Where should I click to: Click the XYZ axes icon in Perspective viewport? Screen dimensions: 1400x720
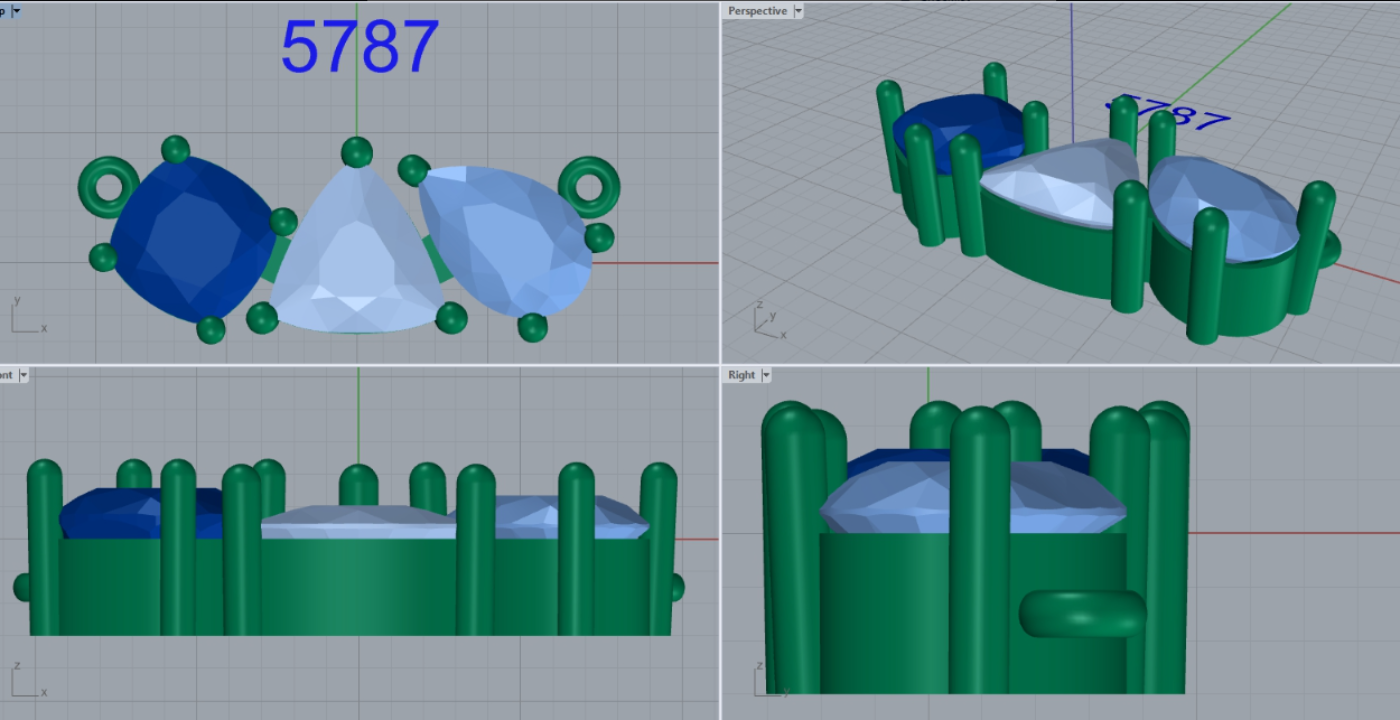[x=767, y=320]
